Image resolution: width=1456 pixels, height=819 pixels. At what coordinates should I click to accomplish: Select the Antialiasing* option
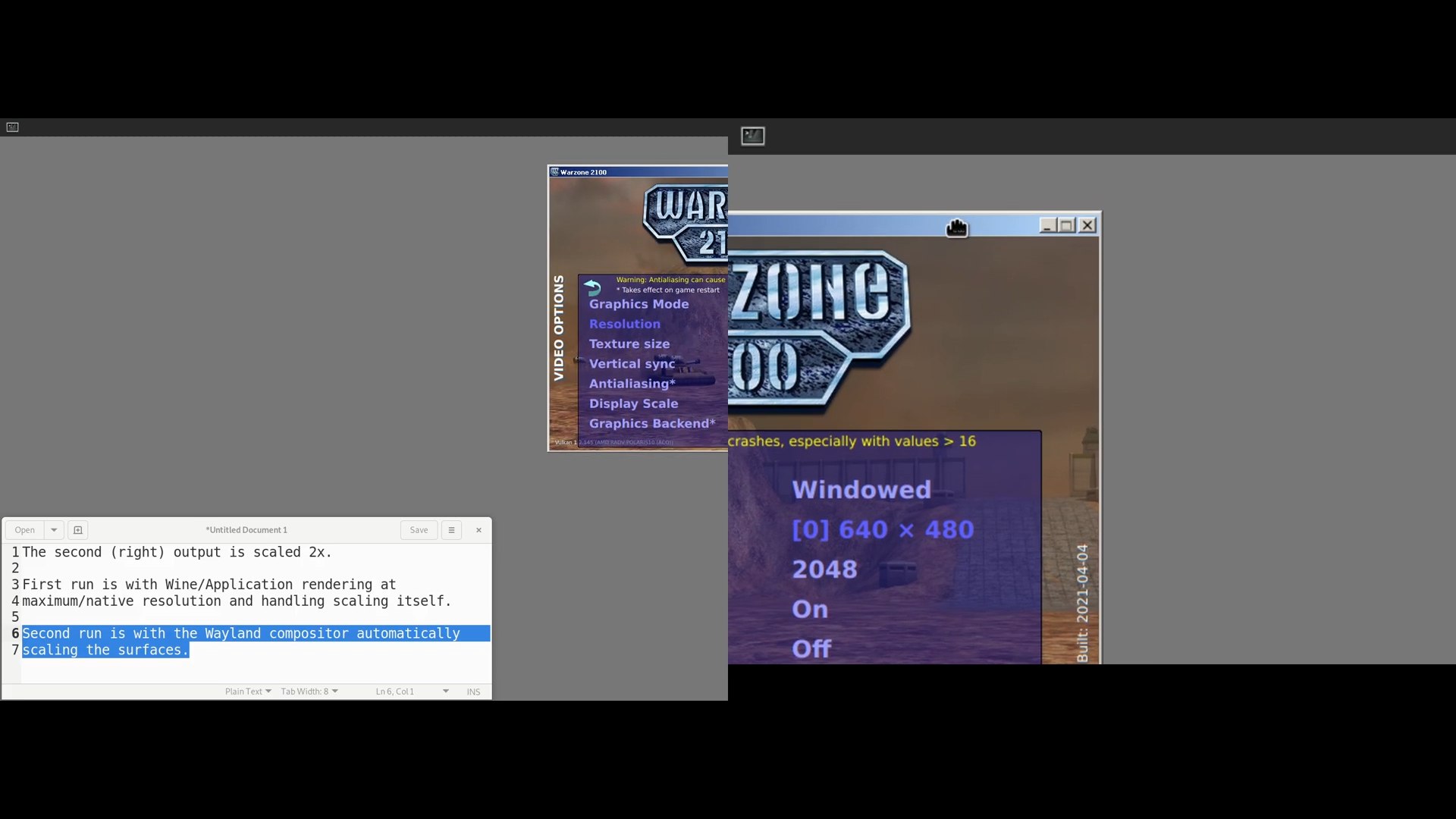coord(632,384)
